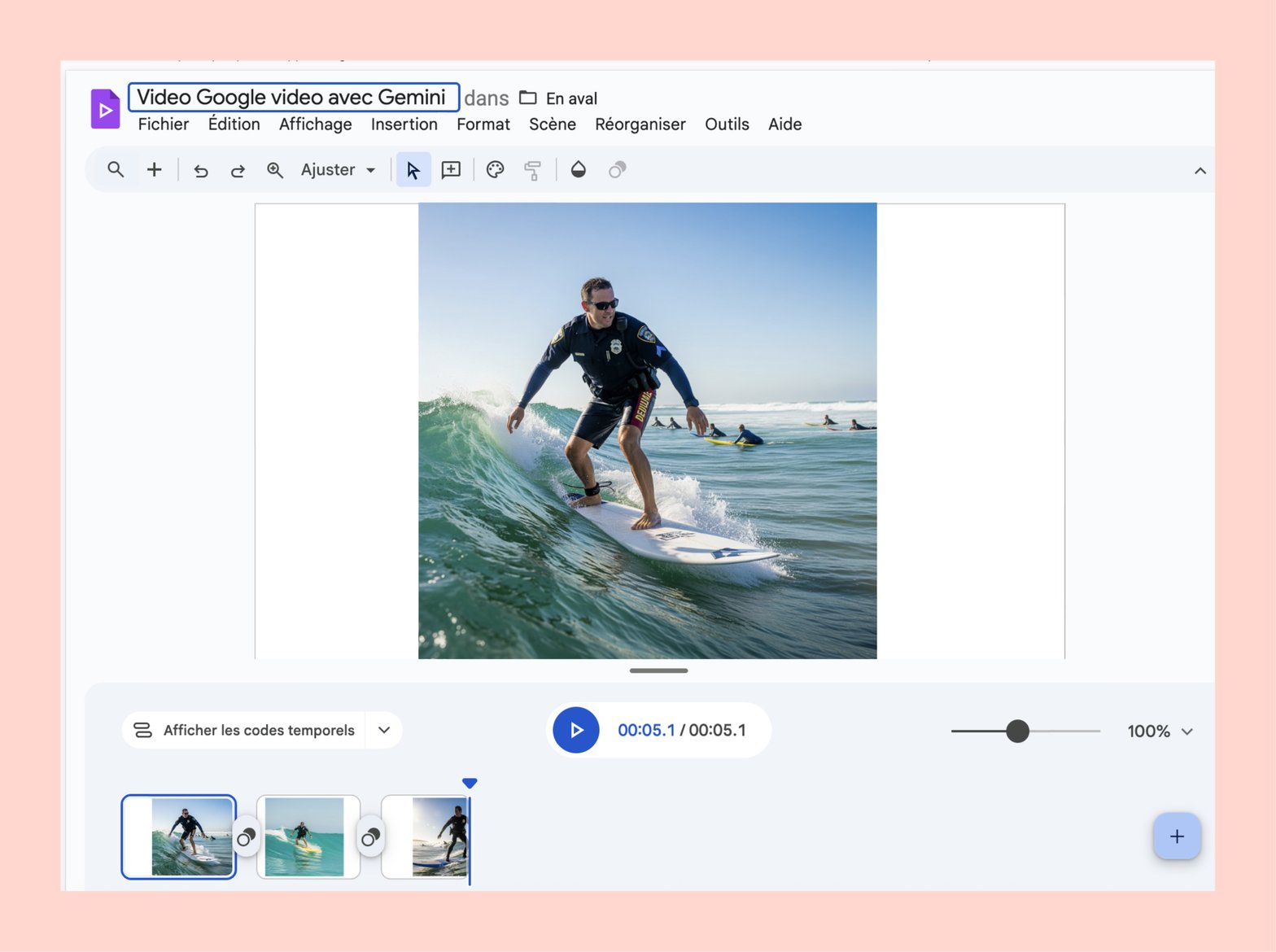
Task: Collapse the toolbar with the chevron
Action: (1200, 171)
